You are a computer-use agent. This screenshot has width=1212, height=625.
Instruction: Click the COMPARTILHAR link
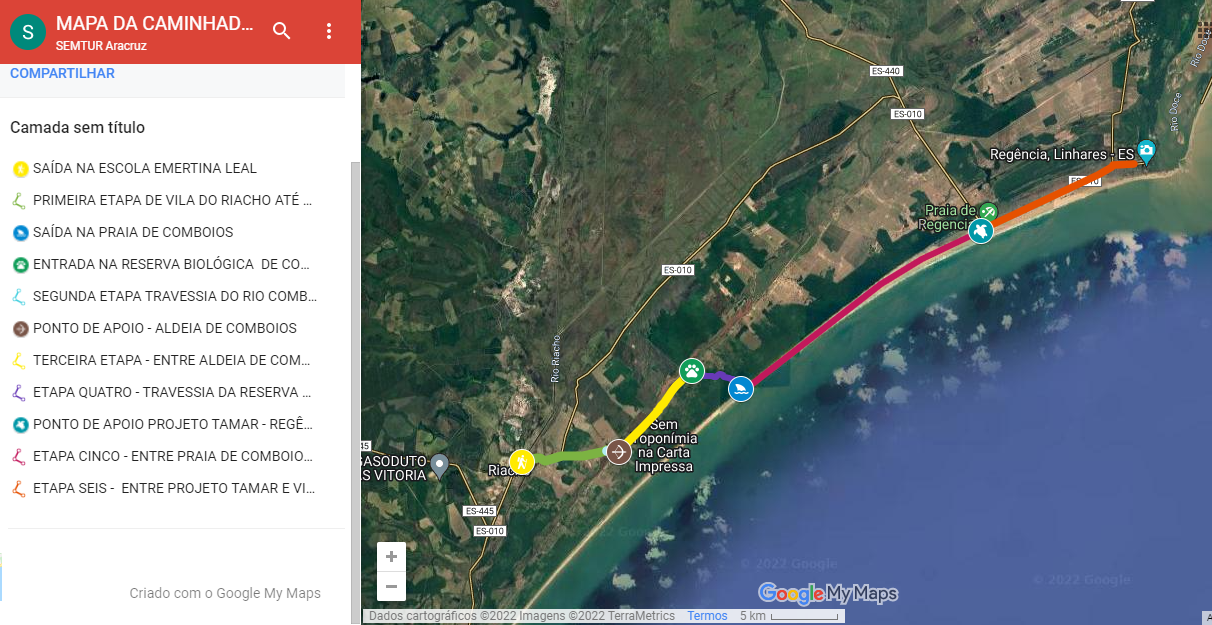62,73
